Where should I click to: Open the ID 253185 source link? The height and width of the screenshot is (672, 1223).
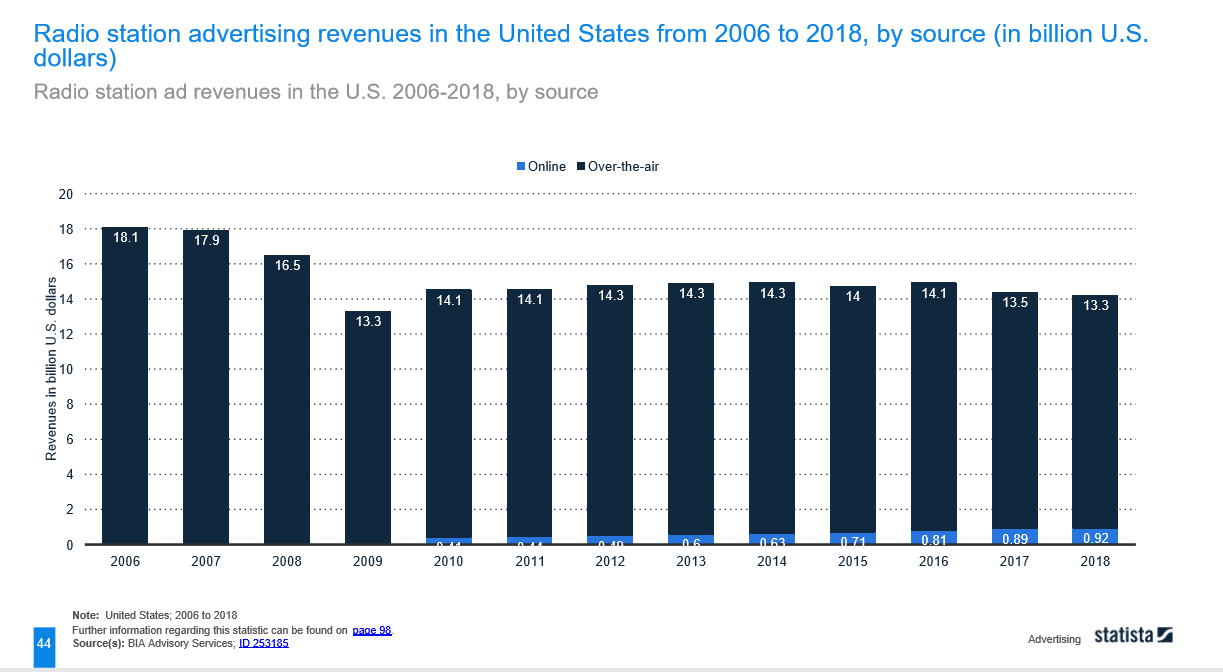click(x=263, y=643)
